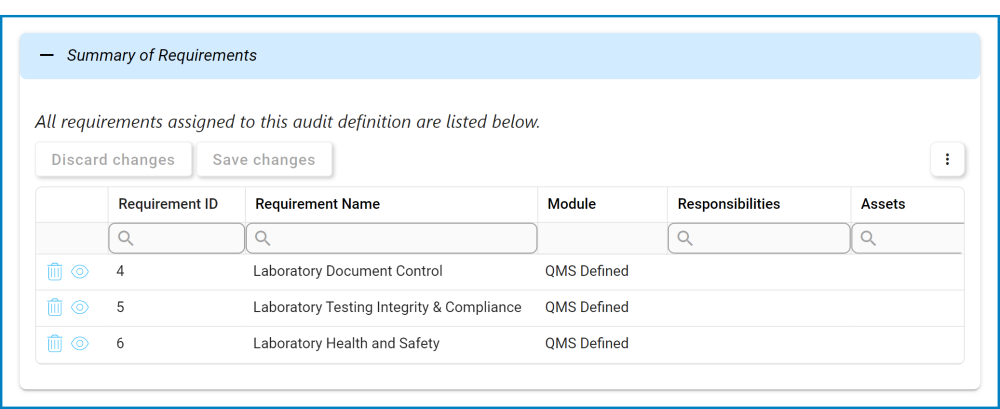Delete Laboratory Health and Safety row
Image resolution: width=1000 pixels, height=409 pixels.
point(55,343)
